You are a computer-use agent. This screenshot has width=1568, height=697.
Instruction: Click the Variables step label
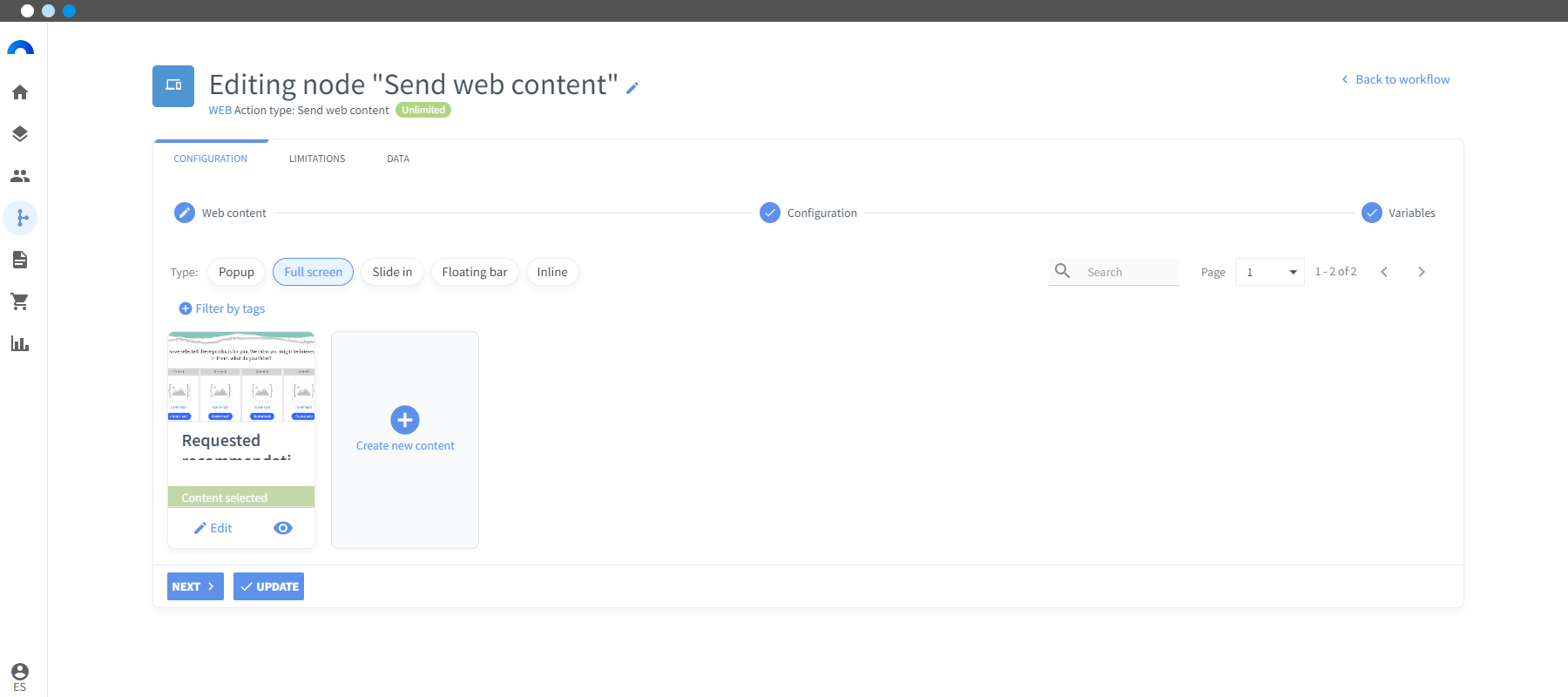click(x=1412, y=213)
